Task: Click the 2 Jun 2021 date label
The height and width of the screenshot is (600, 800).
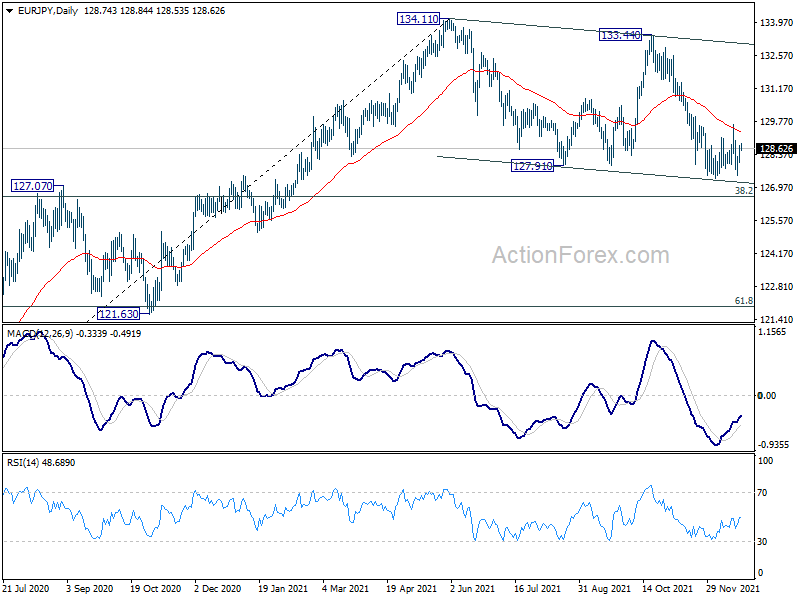Action: tap(472, 589)
